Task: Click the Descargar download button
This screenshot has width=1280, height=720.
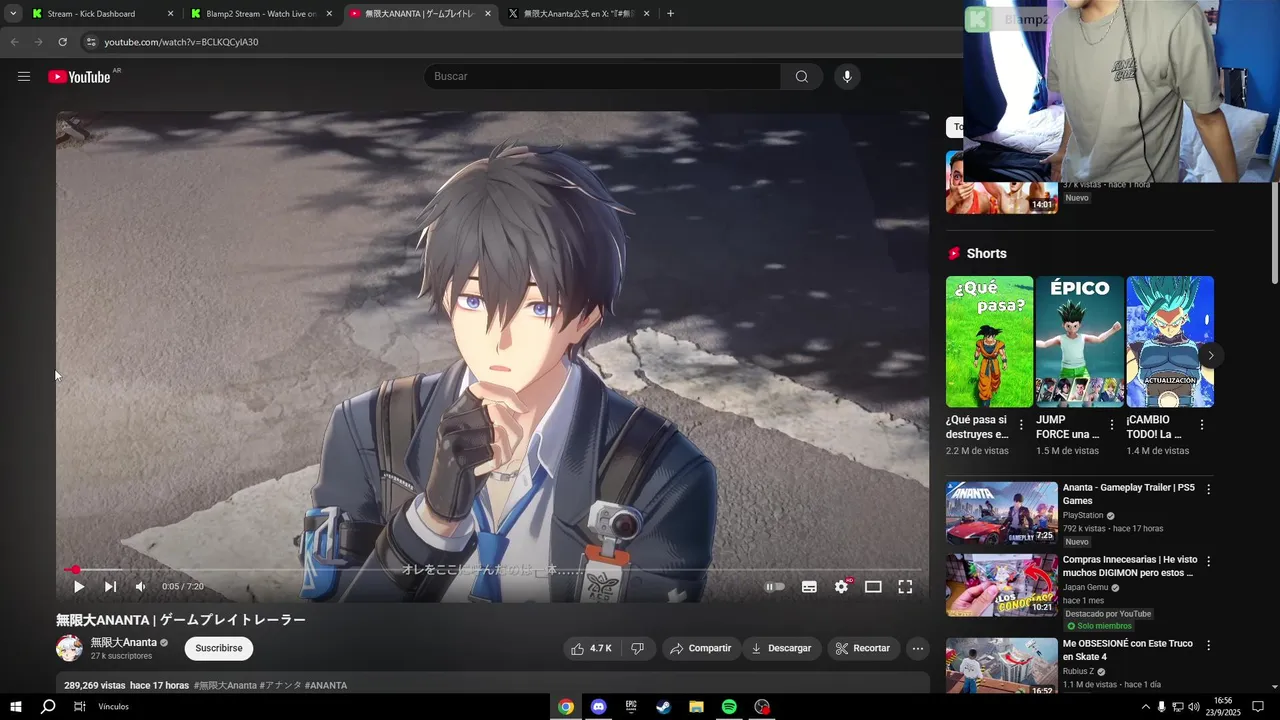Action: (782, 648)
